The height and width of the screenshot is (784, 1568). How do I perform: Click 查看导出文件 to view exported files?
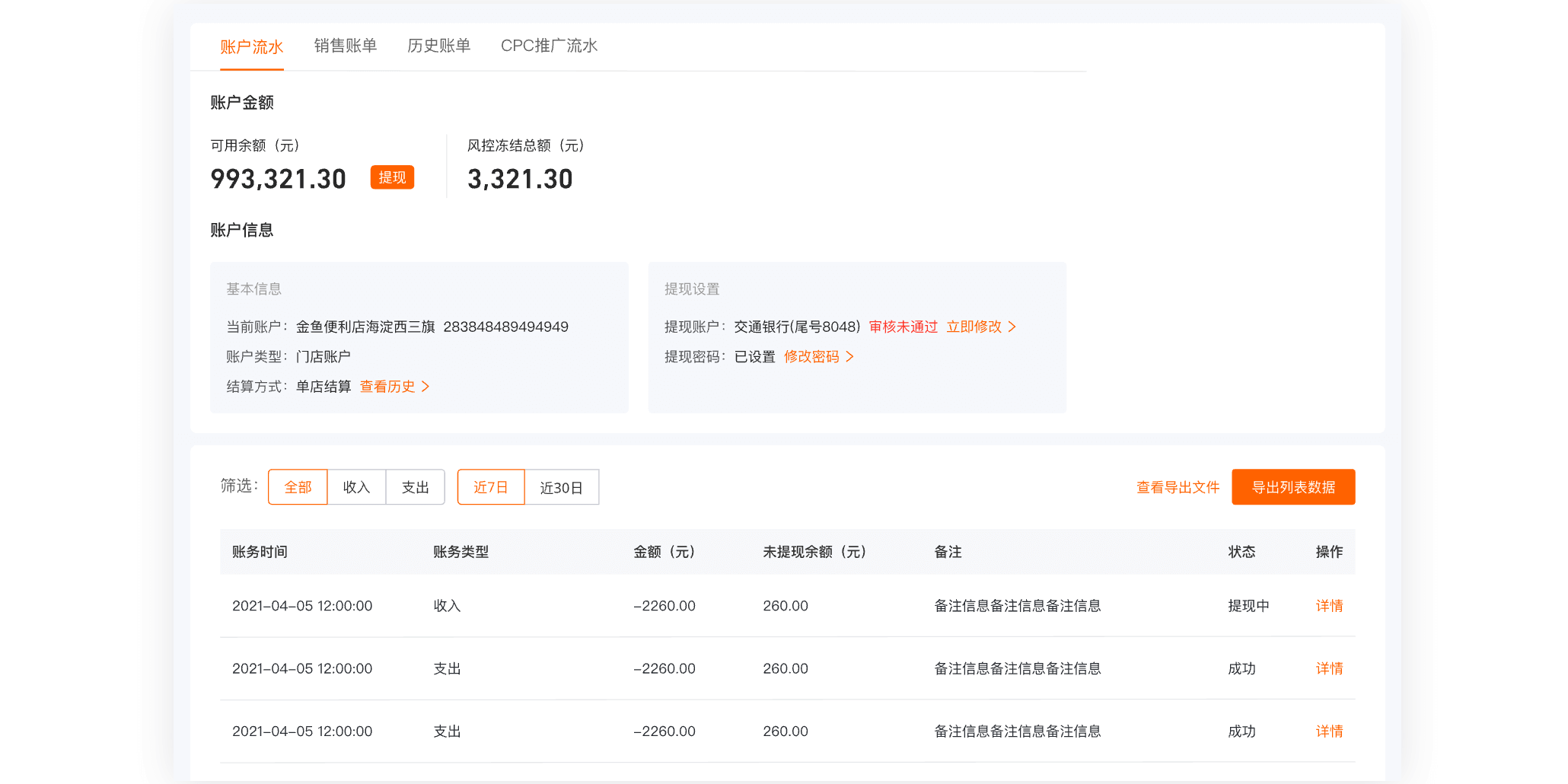pyautogui.click(x=1177, y=487)
